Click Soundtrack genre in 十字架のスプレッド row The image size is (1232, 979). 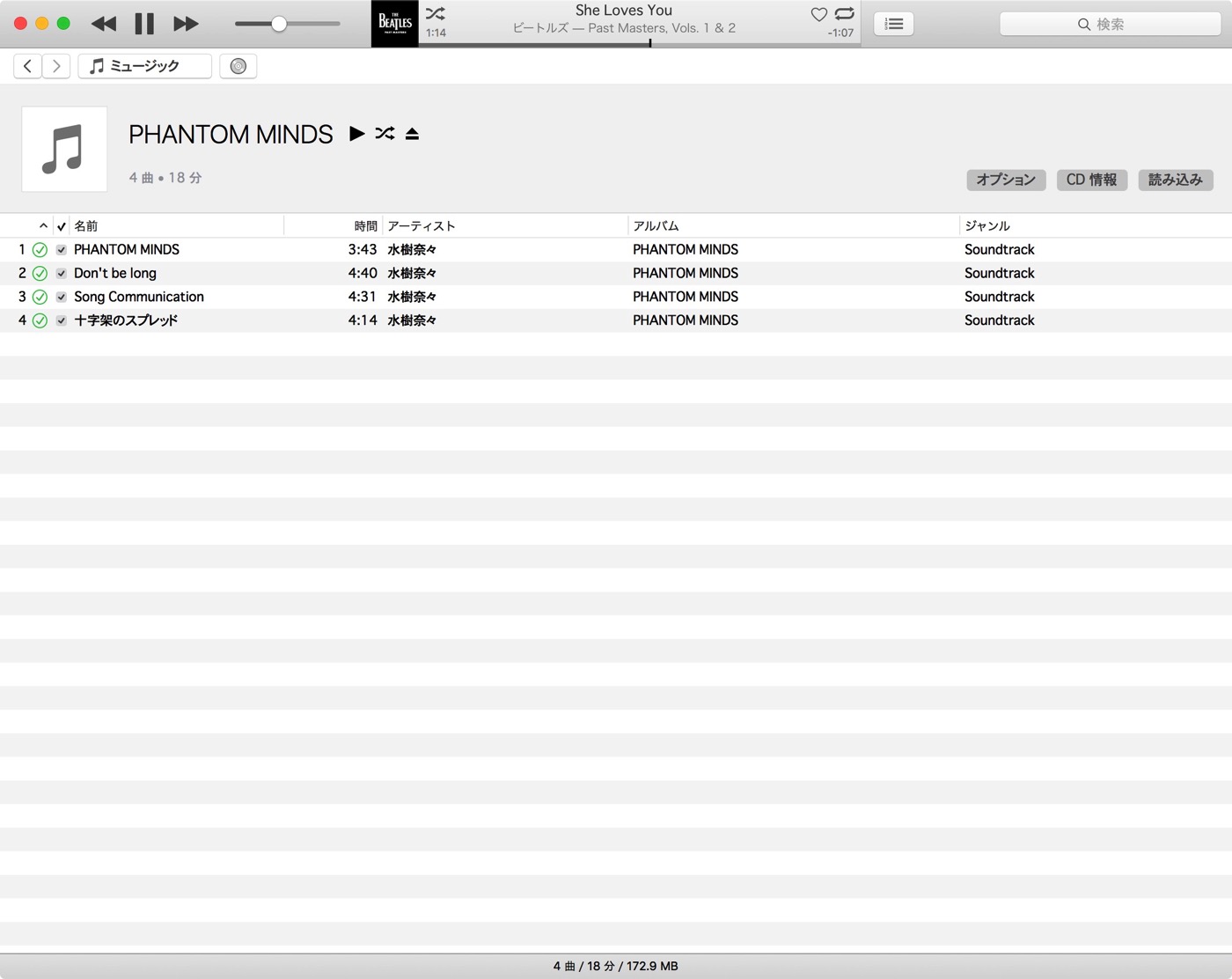[x=1000, y=320]
